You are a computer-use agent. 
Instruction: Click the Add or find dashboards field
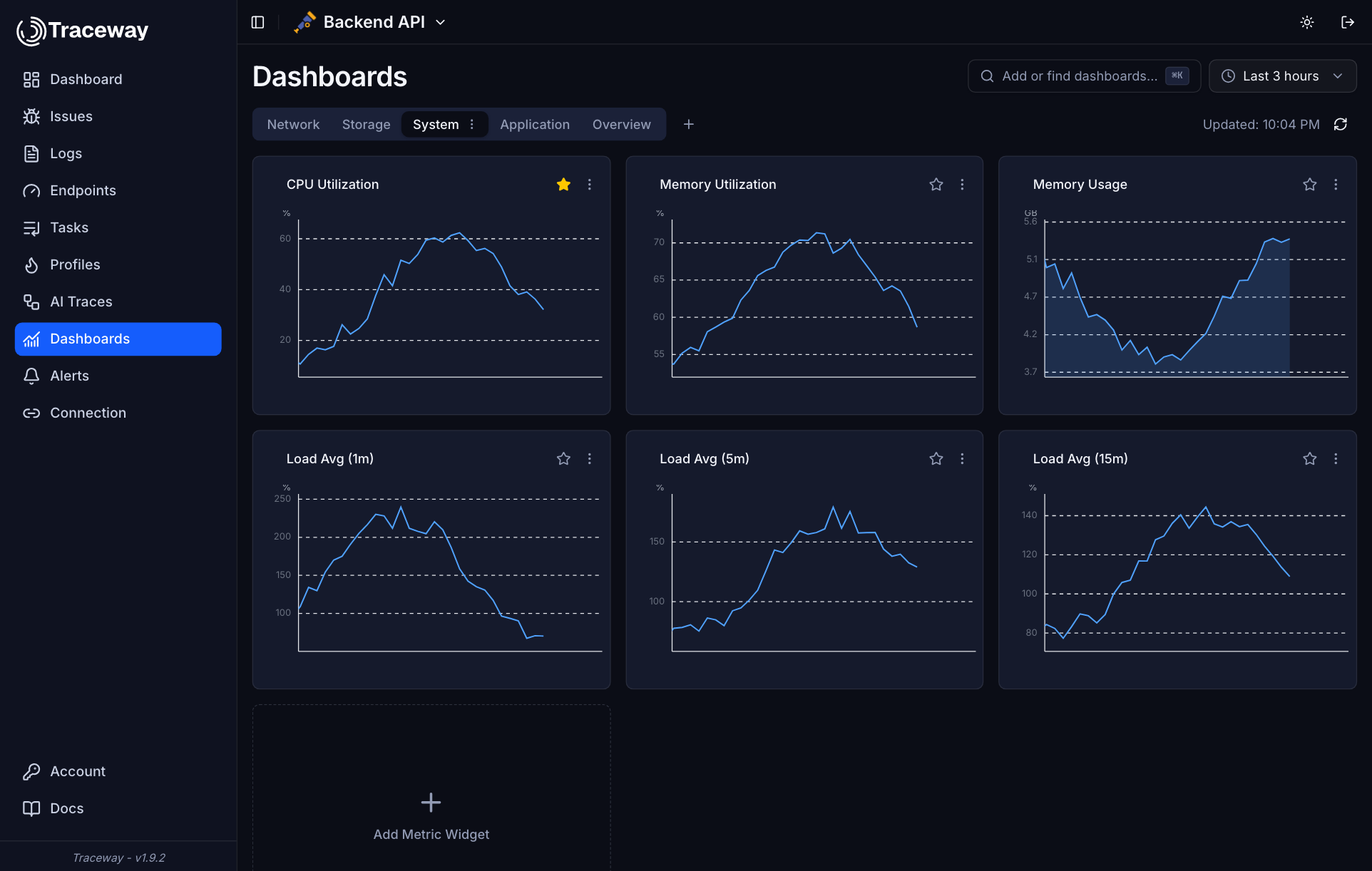(x=1084, y=76)
